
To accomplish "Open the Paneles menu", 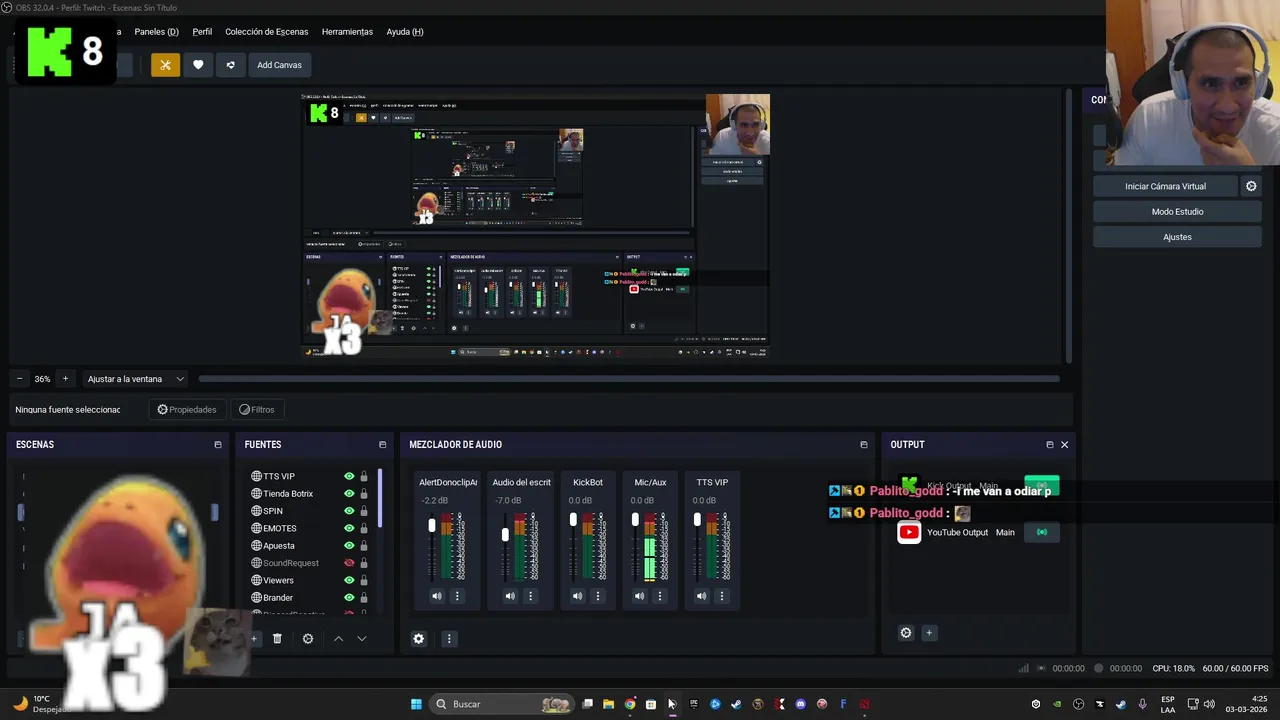I will (x=156, y=32).
